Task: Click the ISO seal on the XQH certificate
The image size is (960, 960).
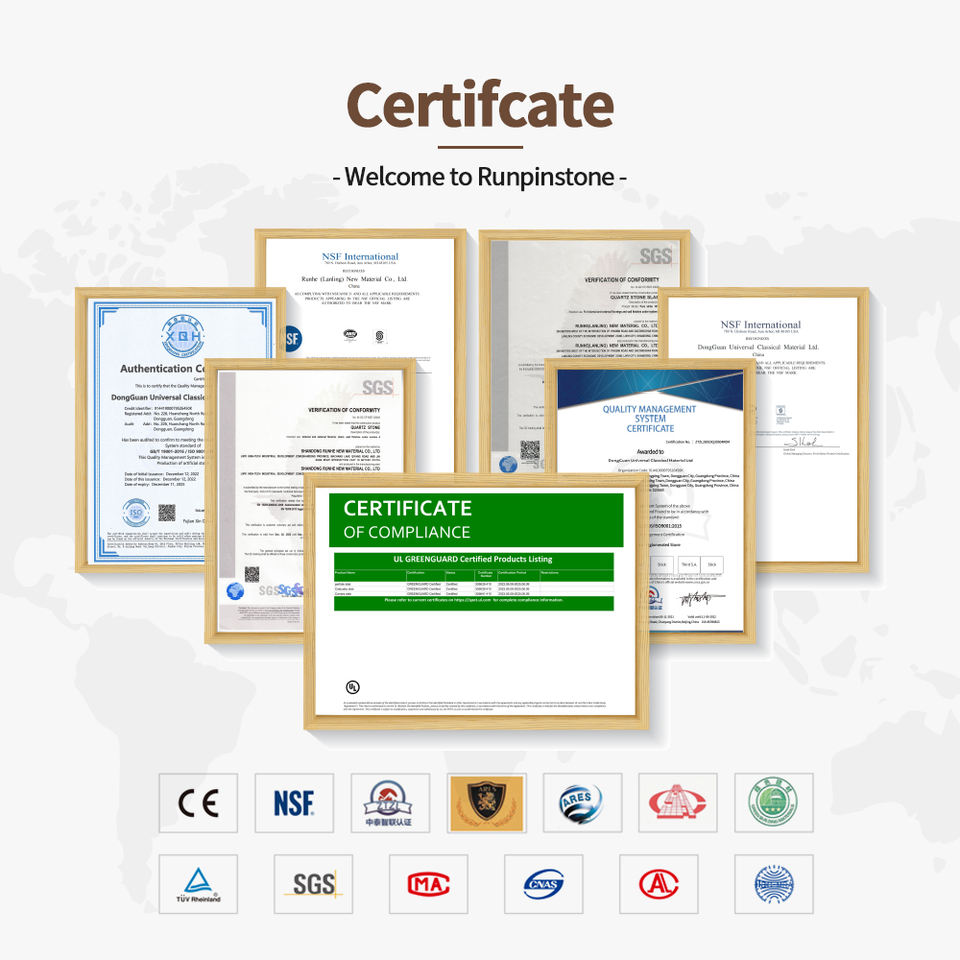Action: (x=136, y=512)
